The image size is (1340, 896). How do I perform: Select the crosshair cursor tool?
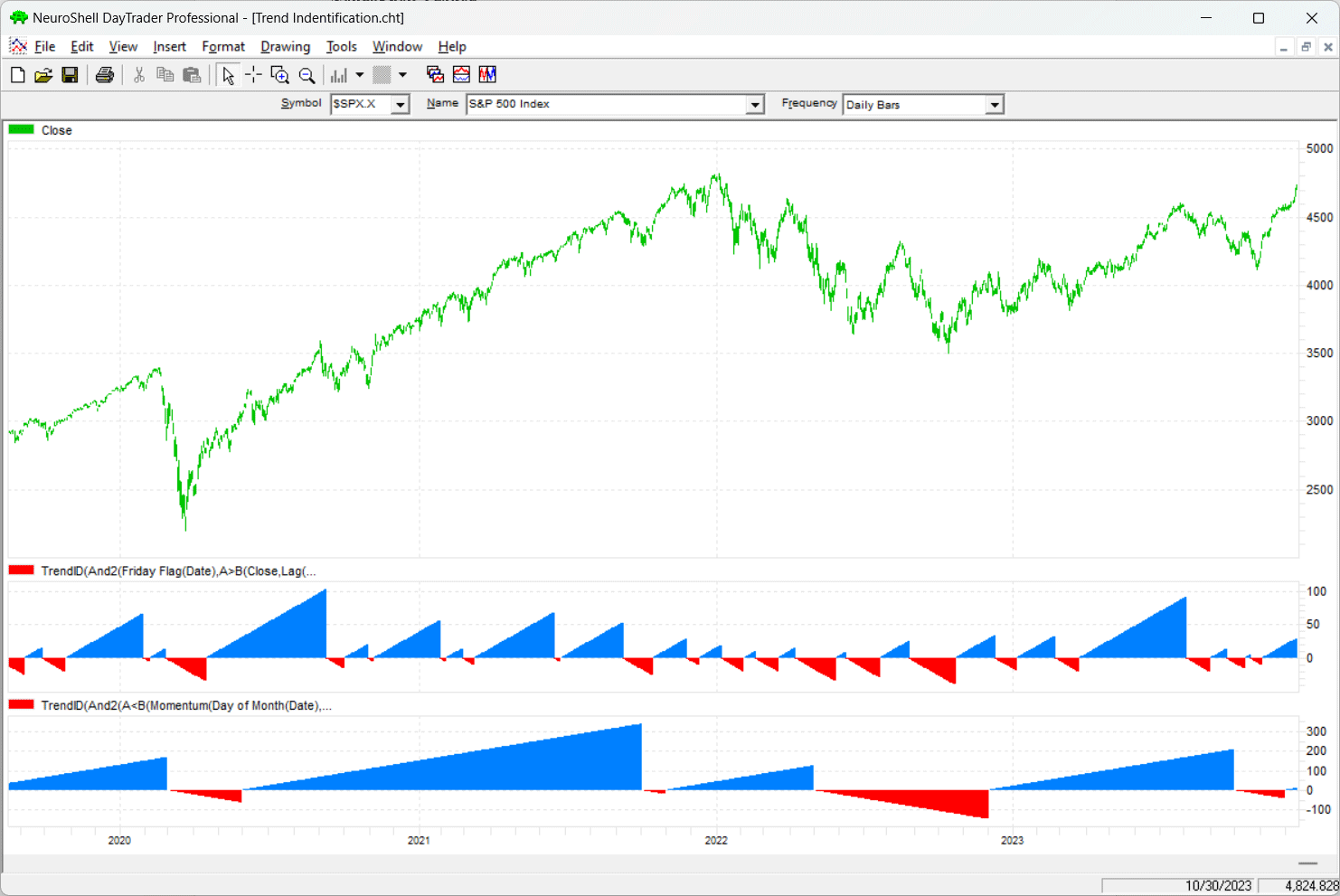pos(254,75)
